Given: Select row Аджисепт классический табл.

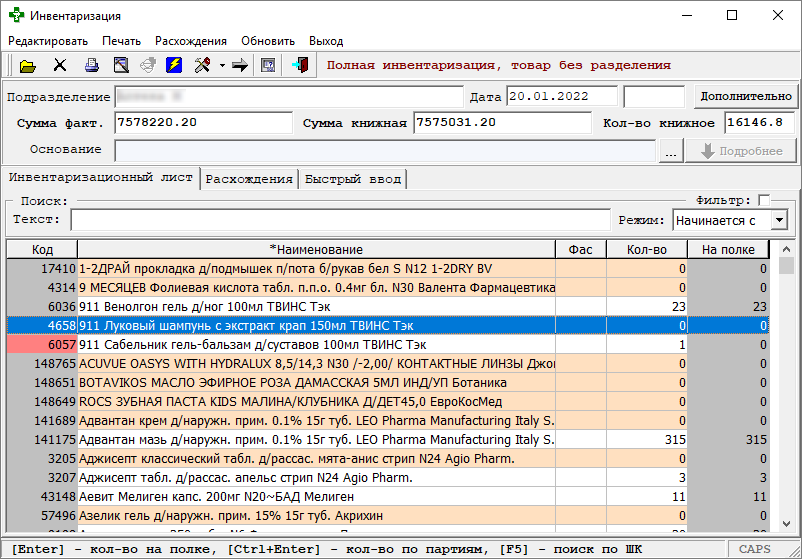Looking at the screenshot, I should (x=387, y=458).
